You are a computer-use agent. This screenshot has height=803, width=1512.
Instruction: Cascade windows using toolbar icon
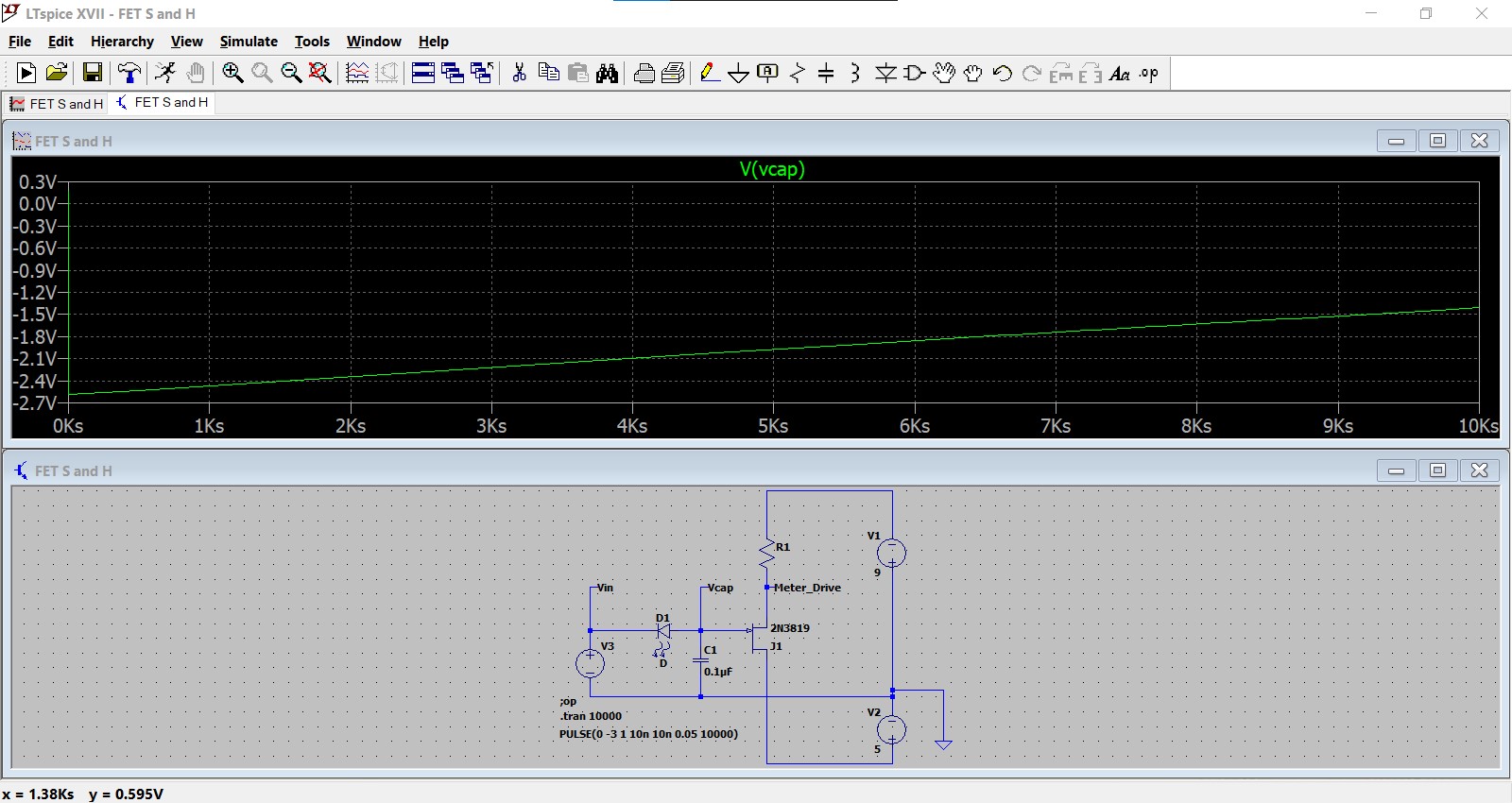[453, 73]
